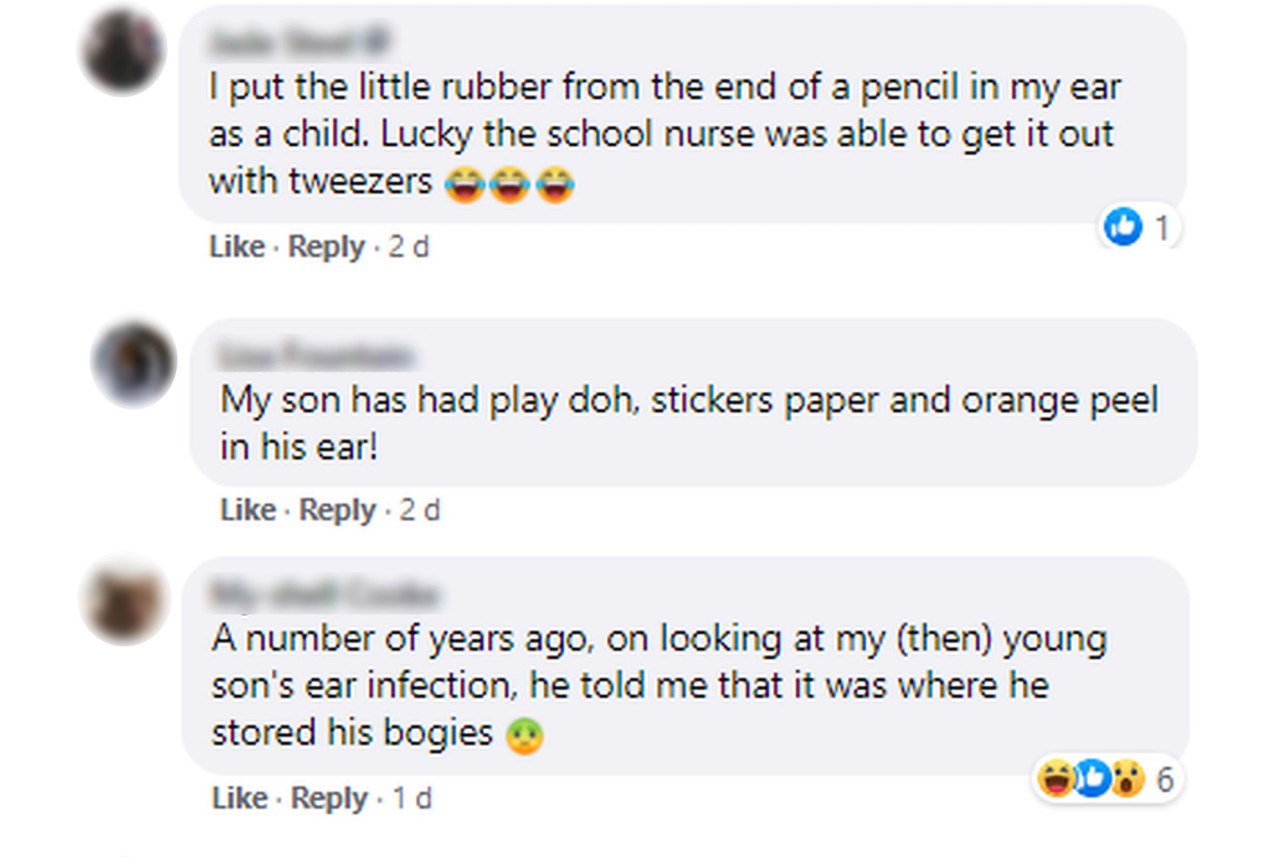Click reaction count 6 on bogies comment
Viewport: 1286px width, 857px height.
tap(1165, 779)
